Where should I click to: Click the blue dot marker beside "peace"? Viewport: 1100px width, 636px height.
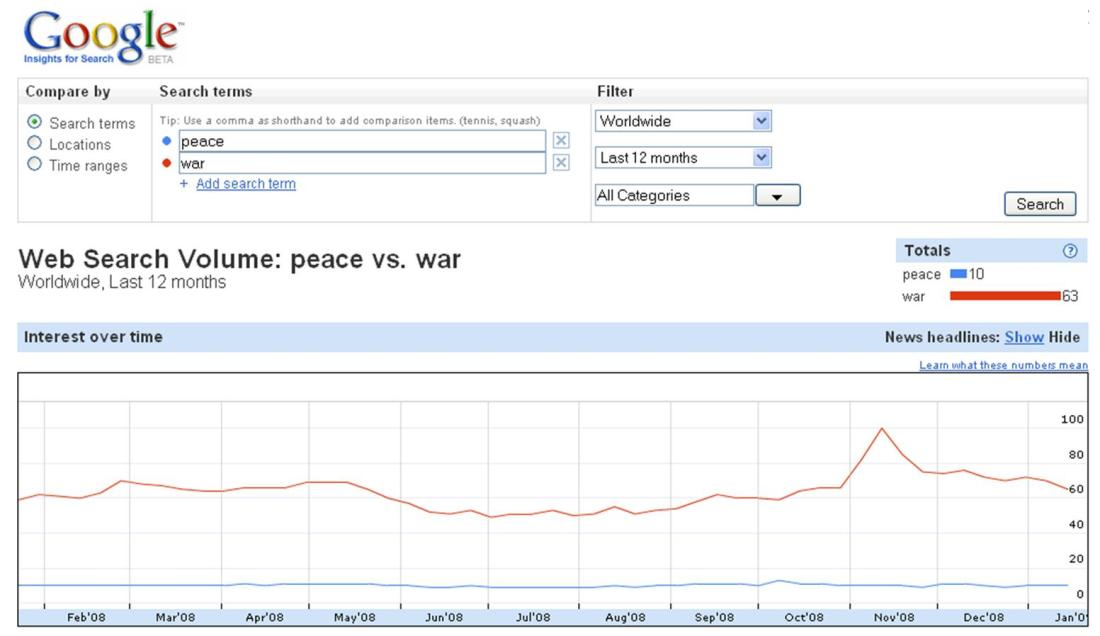click(x=164, y=140)
